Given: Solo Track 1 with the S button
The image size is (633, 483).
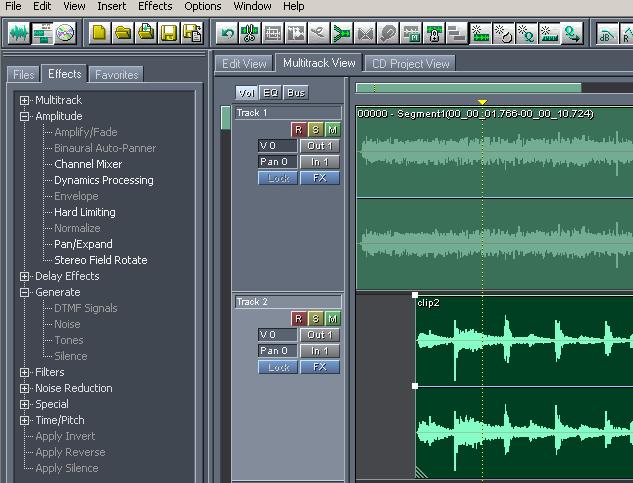Looking at the screenshot, I should [316, 130].
